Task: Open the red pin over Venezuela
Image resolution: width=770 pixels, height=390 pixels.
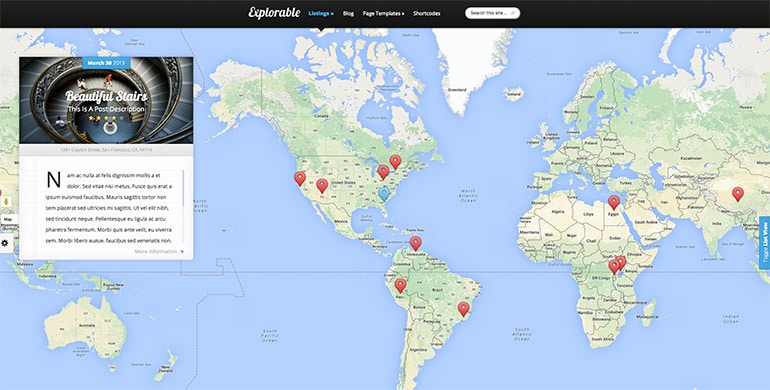Action: [415, 243]
